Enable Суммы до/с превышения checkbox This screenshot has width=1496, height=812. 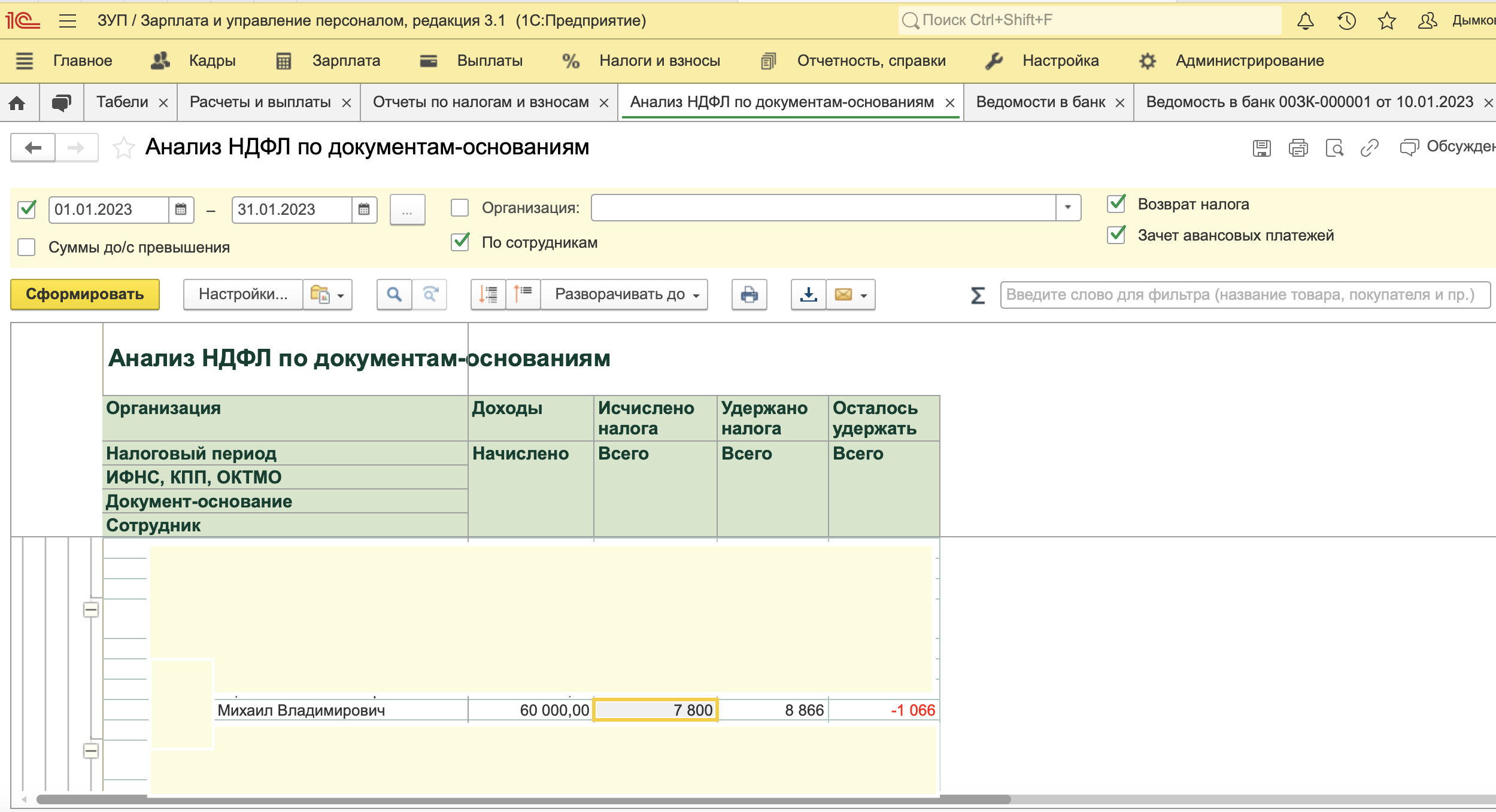click(x=27, y=247)
